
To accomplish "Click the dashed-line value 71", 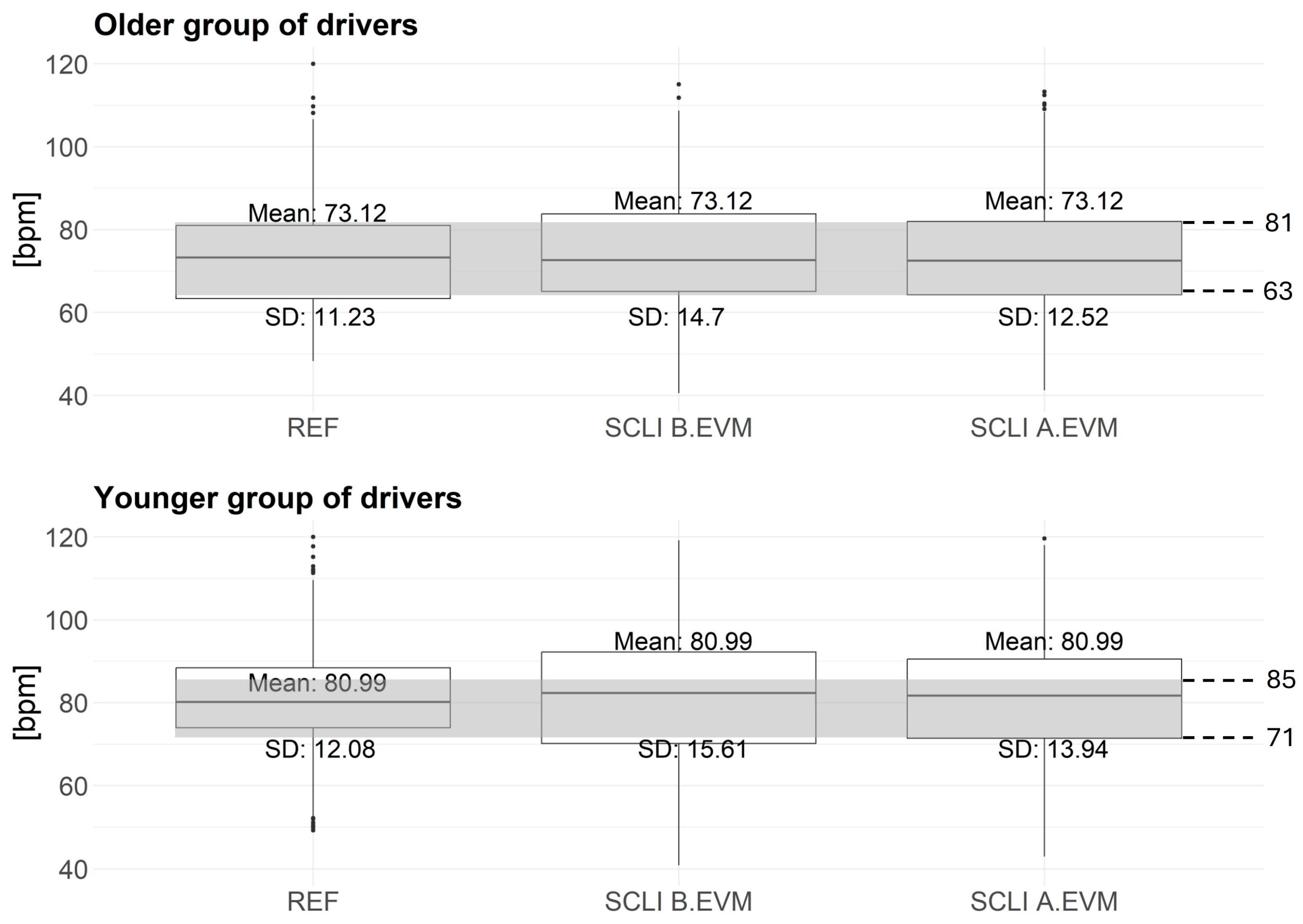I will (x=1280, y=738).
